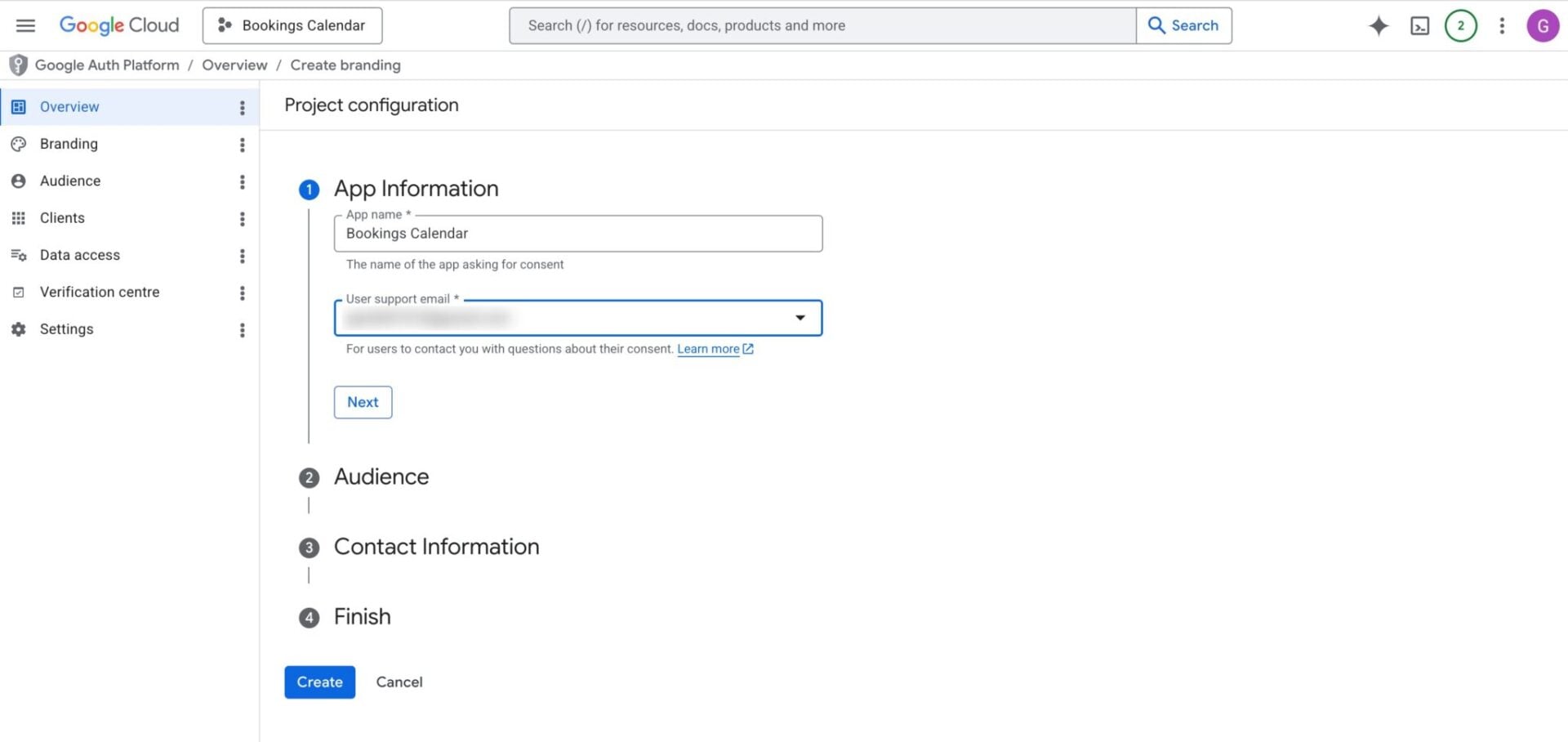Go to Overview breadcrumb link

pos(234,65)
